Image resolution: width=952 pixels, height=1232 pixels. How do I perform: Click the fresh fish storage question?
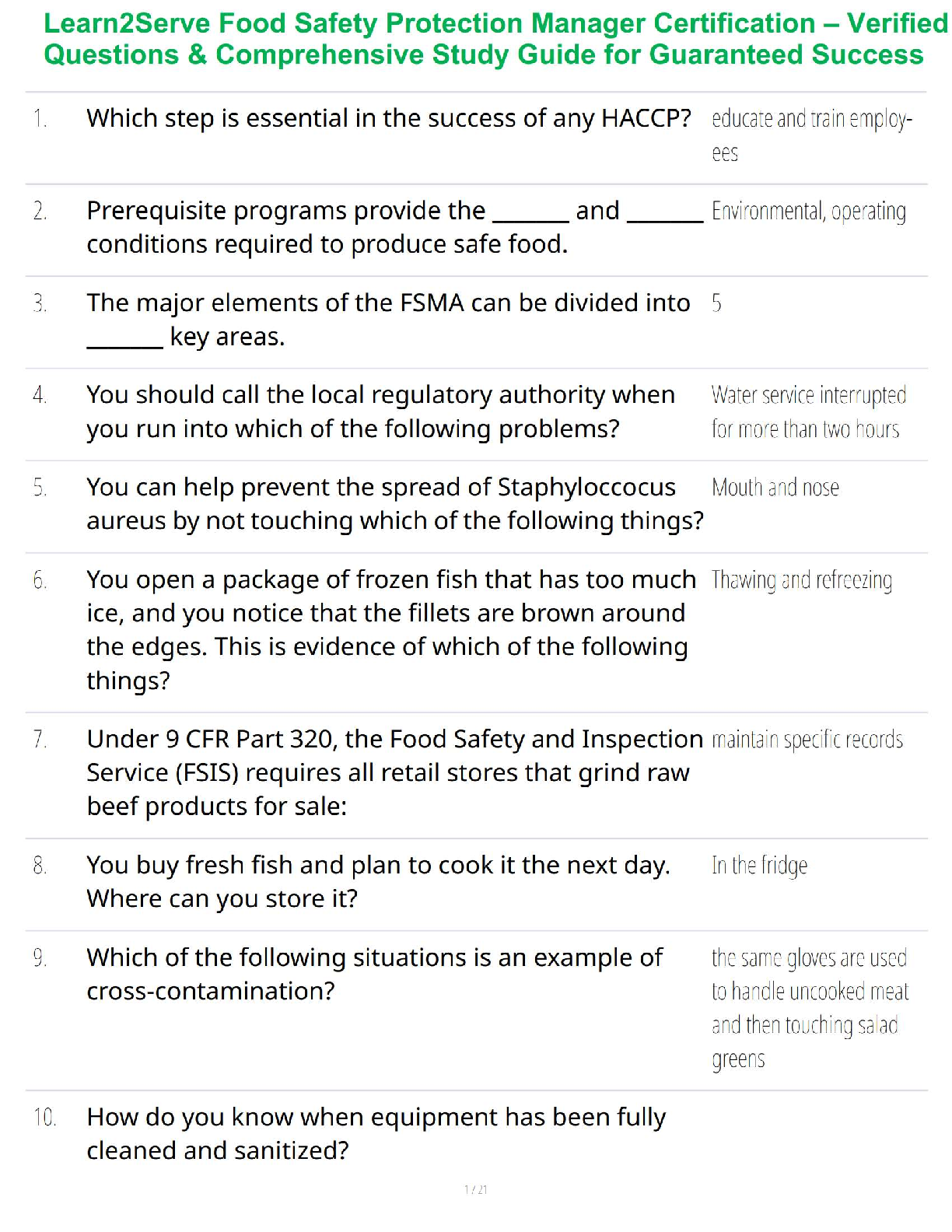pos(378,882)
